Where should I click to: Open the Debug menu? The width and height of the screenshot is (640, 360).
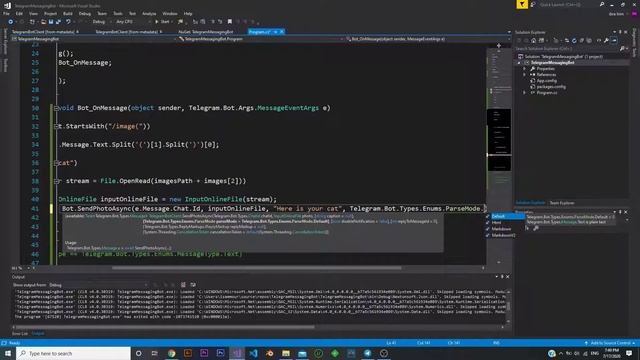84,13
